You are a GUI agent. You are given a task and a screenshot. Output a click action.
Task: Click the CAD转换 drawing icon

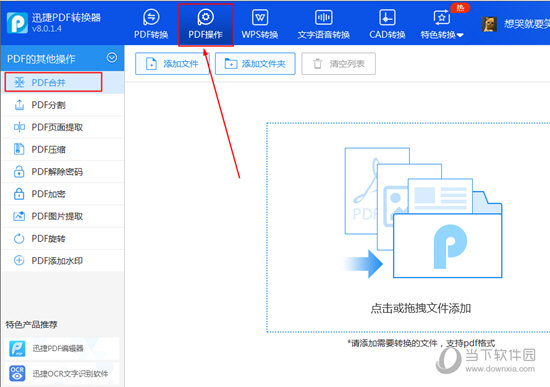click(x=387, y=17)
